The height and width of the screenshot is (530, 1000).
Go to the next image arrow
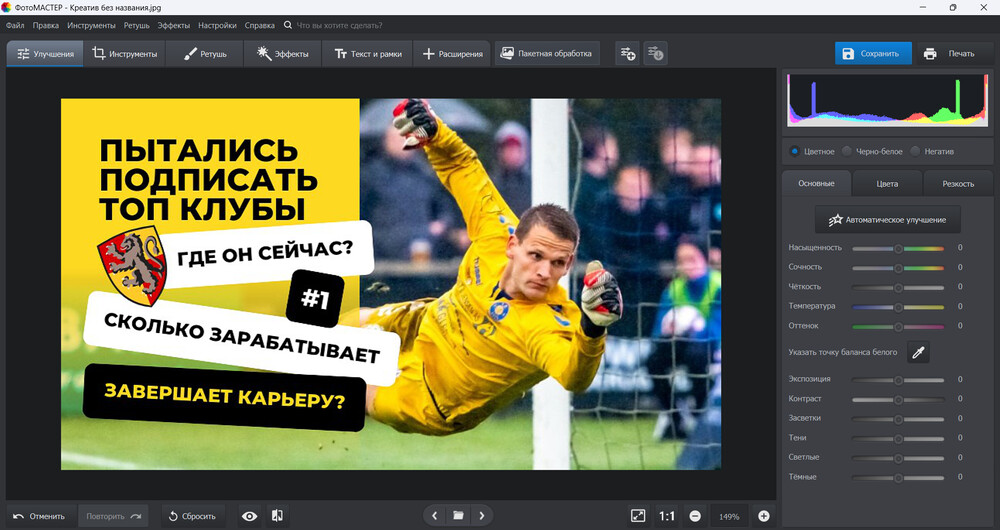coord(481,516)
